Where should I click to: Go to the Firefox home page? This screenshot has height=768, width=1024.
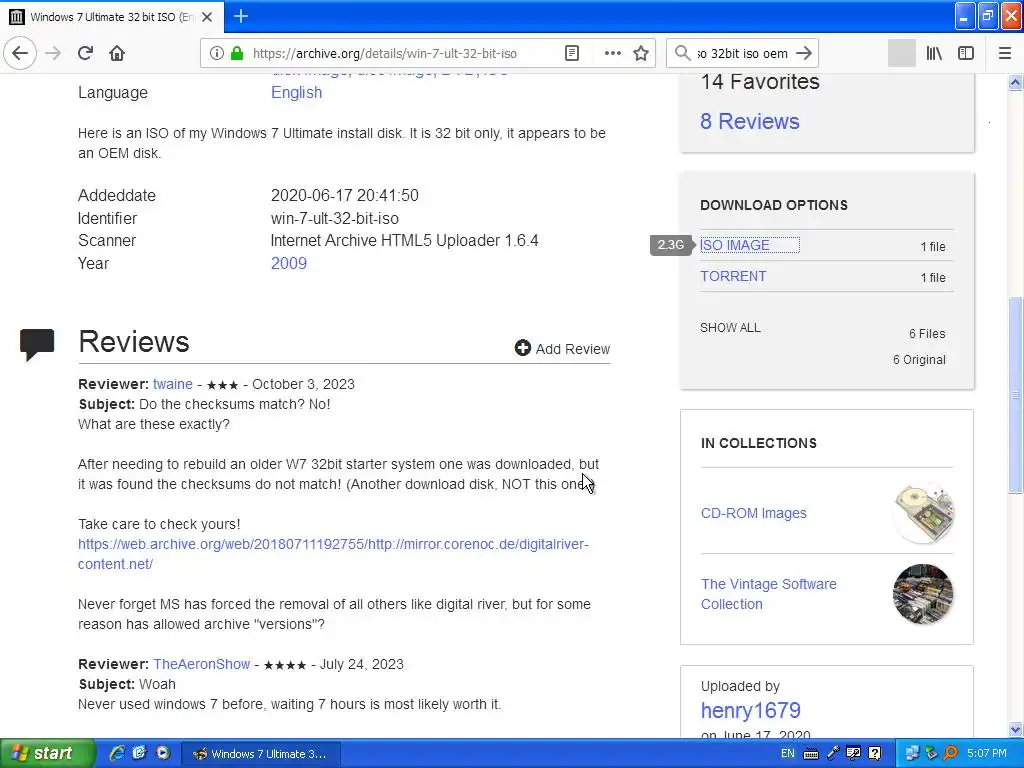point(117,53)
